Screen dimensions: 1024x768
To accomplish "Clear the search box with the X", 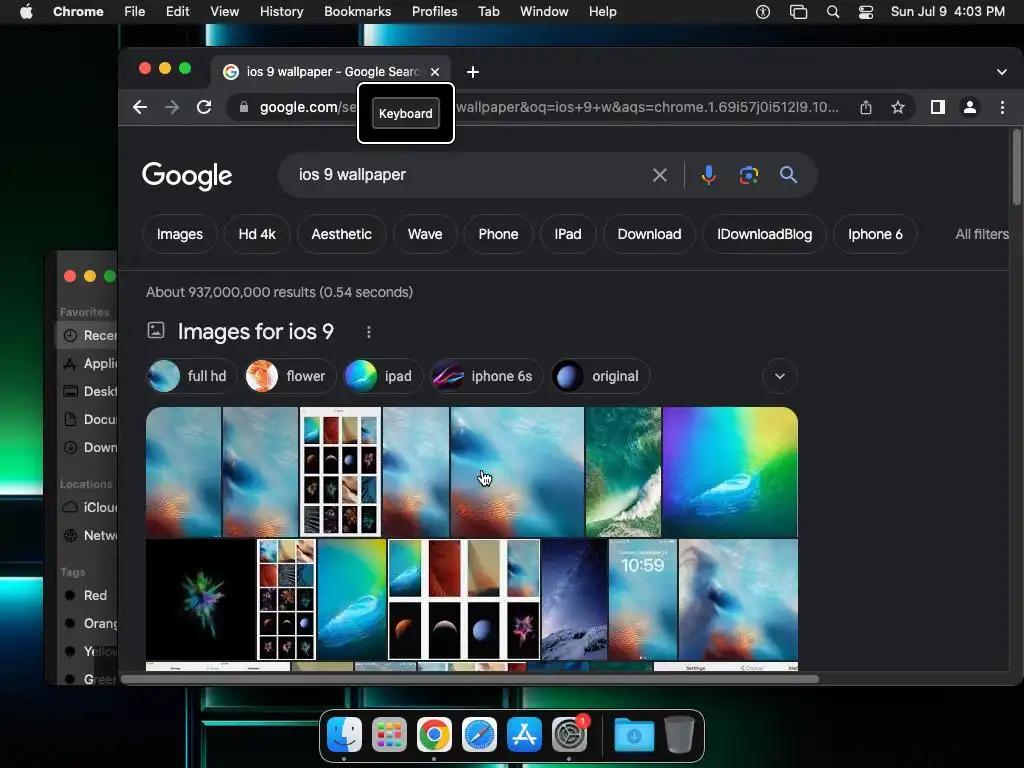I will click(660, 175).
